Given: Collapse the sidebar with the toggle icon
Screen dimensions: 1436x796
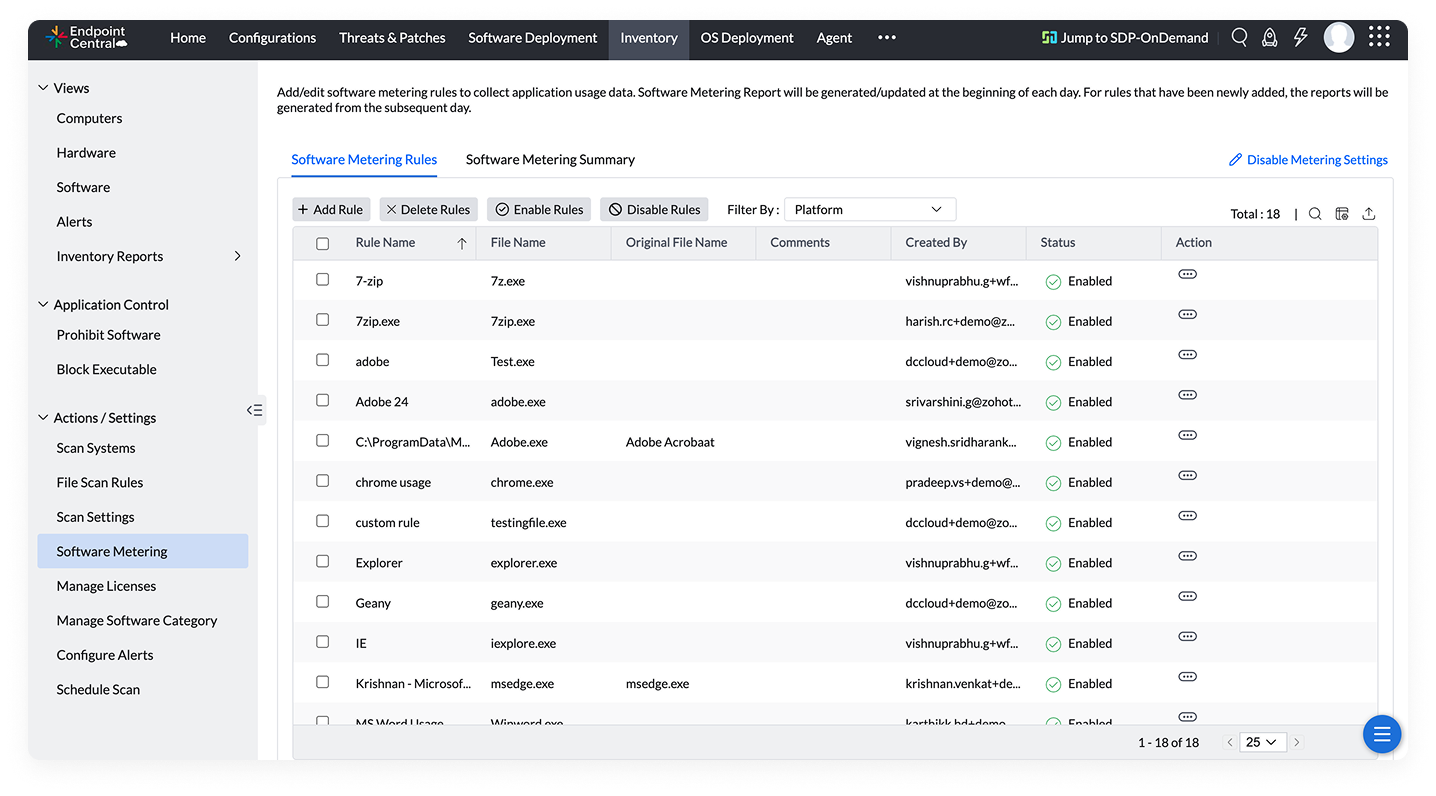Looking at the screenshot, I should tap(255, 410).
